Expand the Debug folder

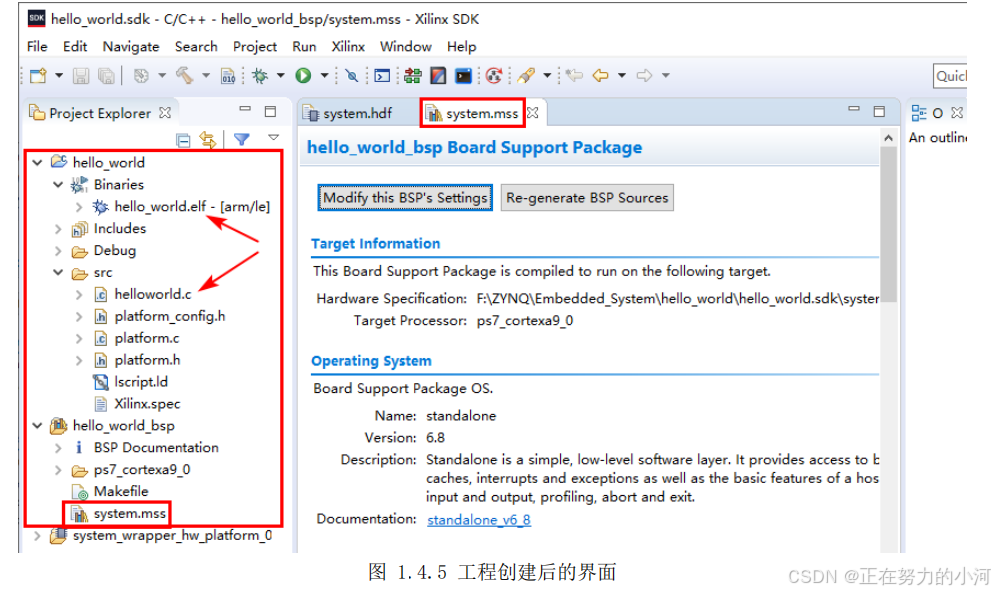point(58,251)
